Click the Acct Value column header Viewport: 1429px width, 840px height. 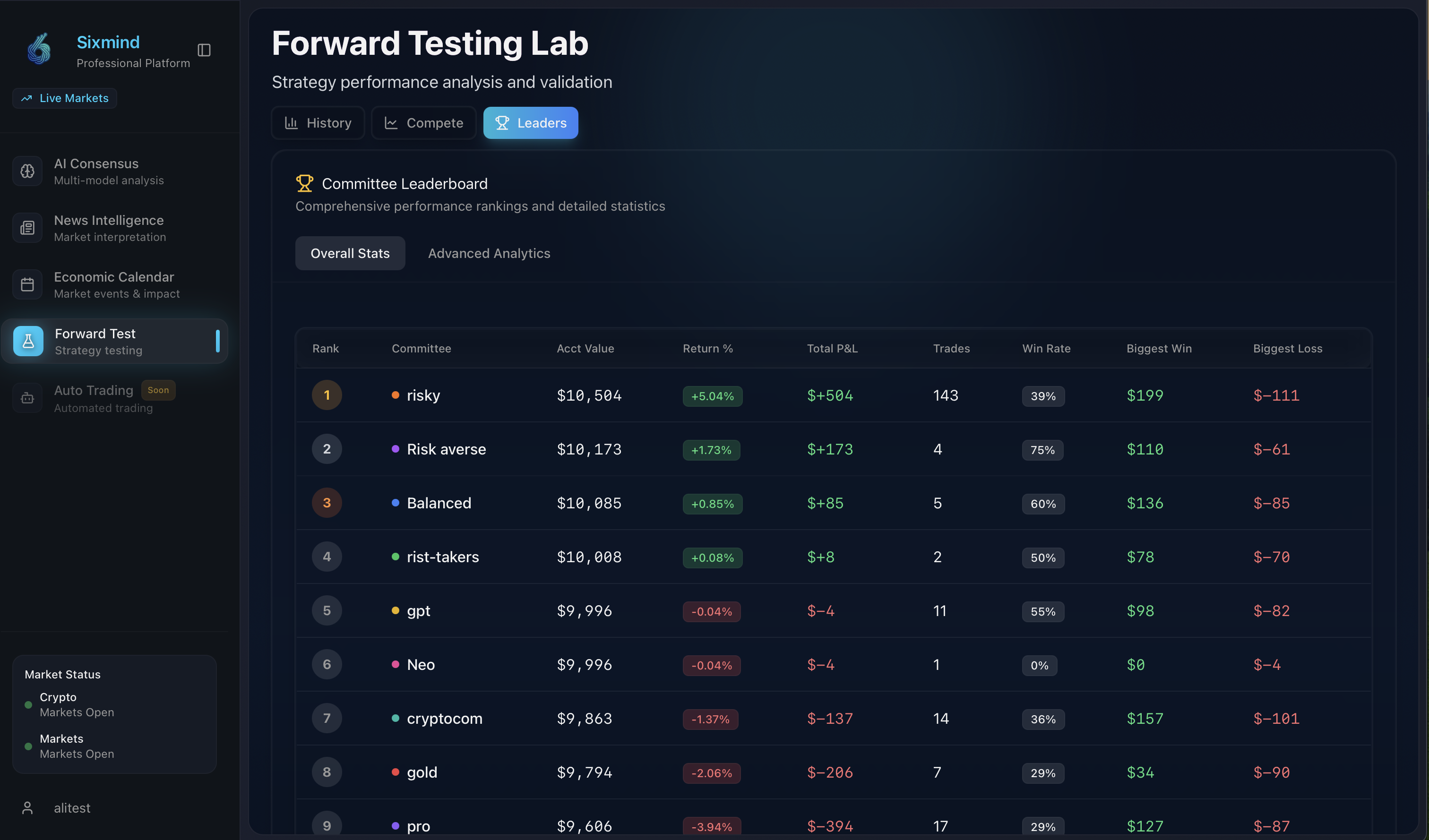[x=585, y=349]
